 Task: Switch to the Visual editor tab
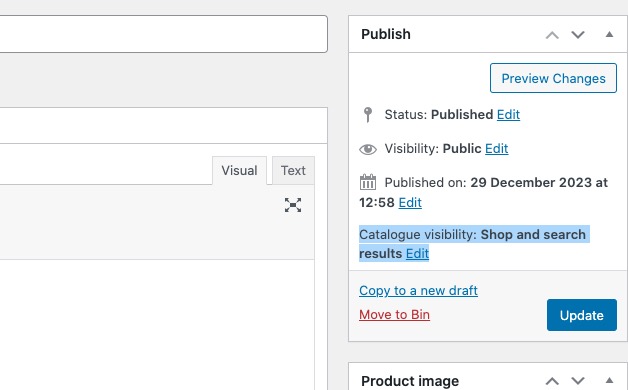(x=239, y=171)
